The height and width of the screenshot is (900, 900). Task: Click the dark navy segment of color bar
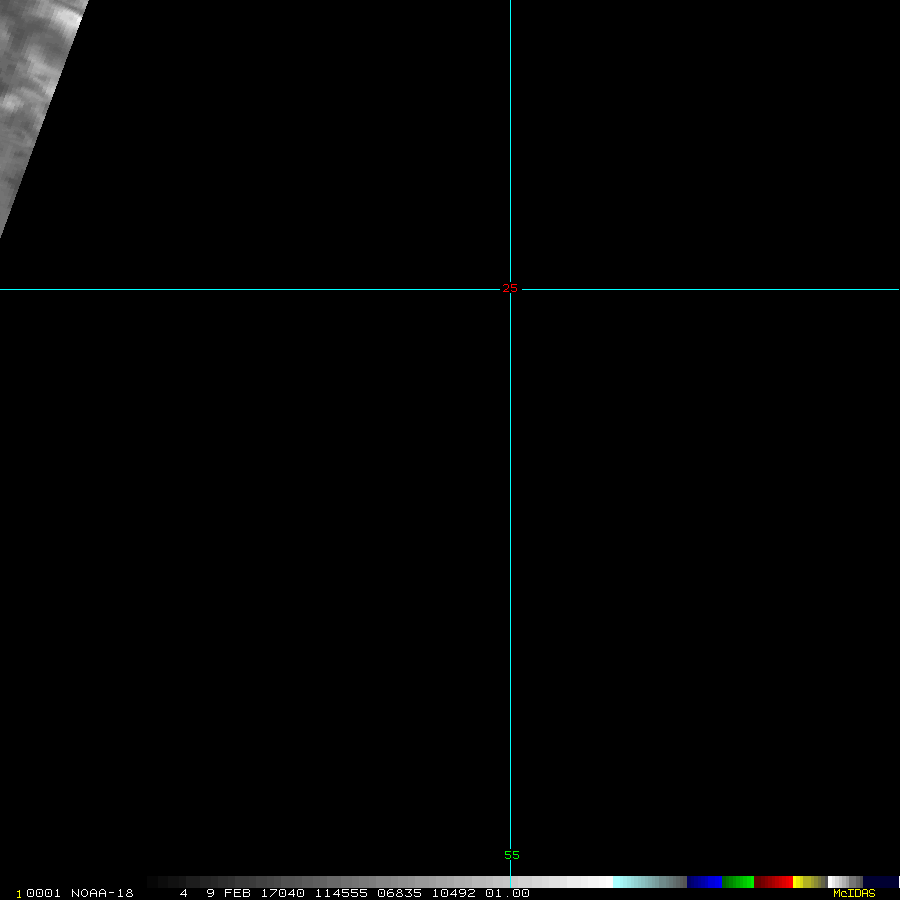880,882
